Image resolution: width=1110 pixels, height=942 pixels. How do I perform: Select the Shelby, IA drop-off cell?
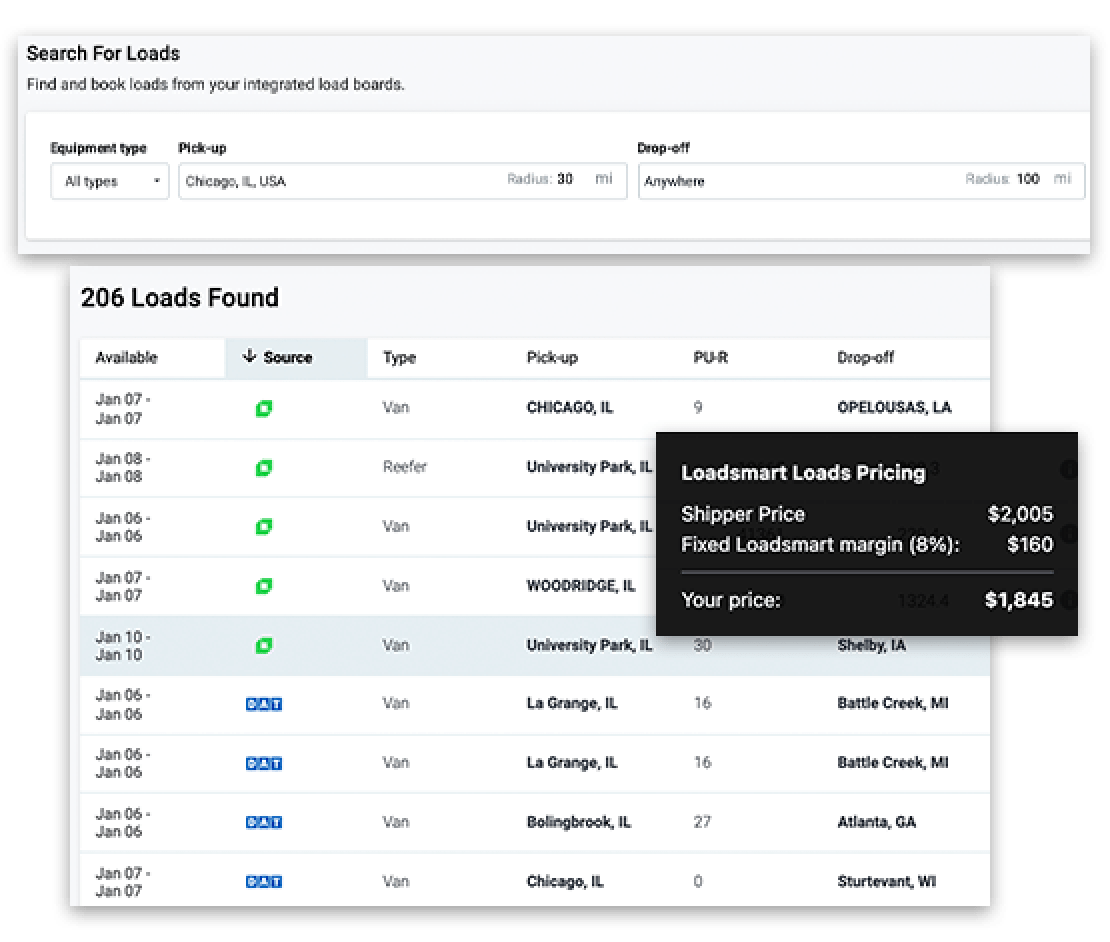coord(871,645)
